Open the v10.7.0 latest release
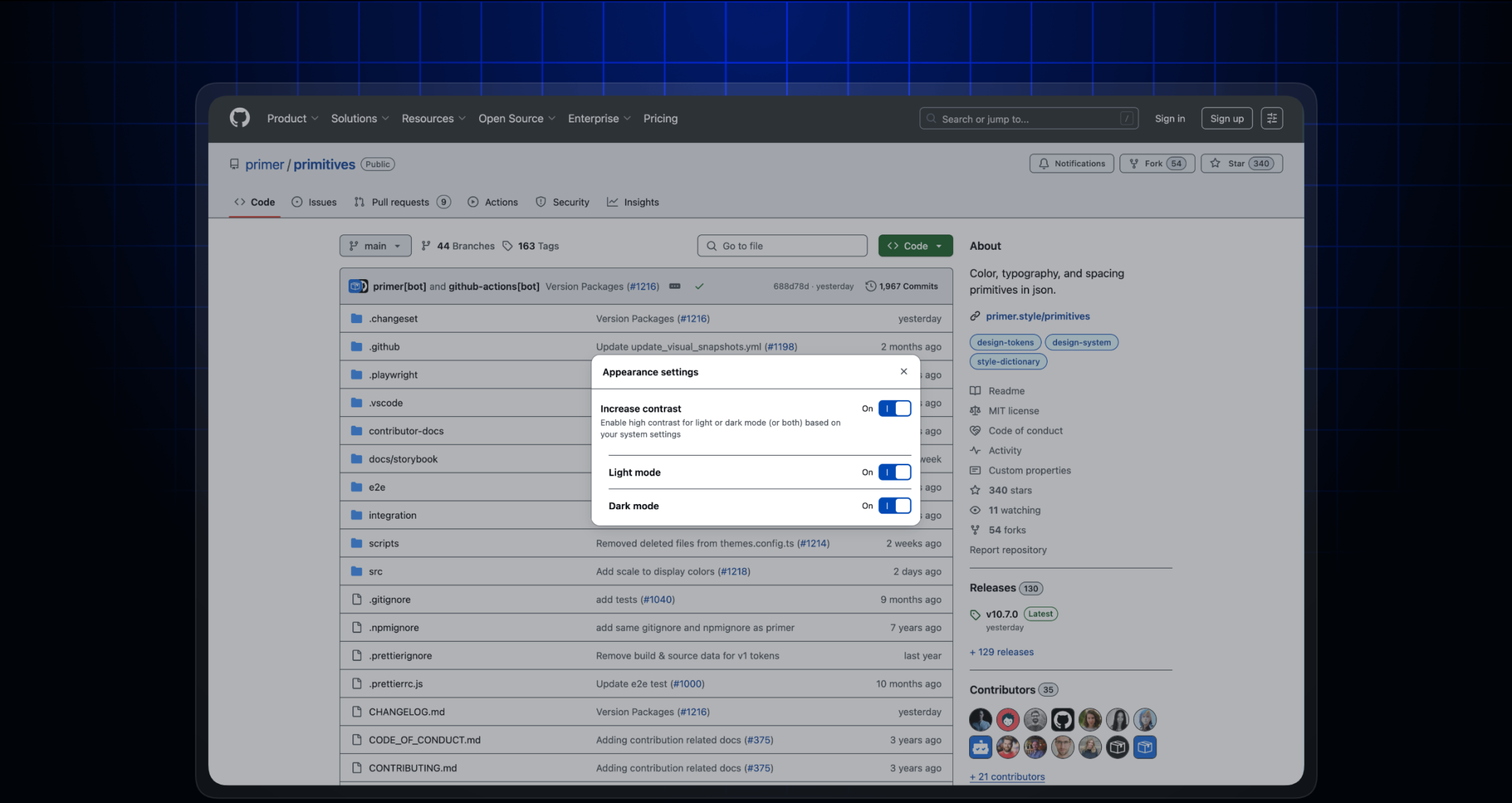The height and width of the screenshot is (803, 1512). pos(1002,615)
